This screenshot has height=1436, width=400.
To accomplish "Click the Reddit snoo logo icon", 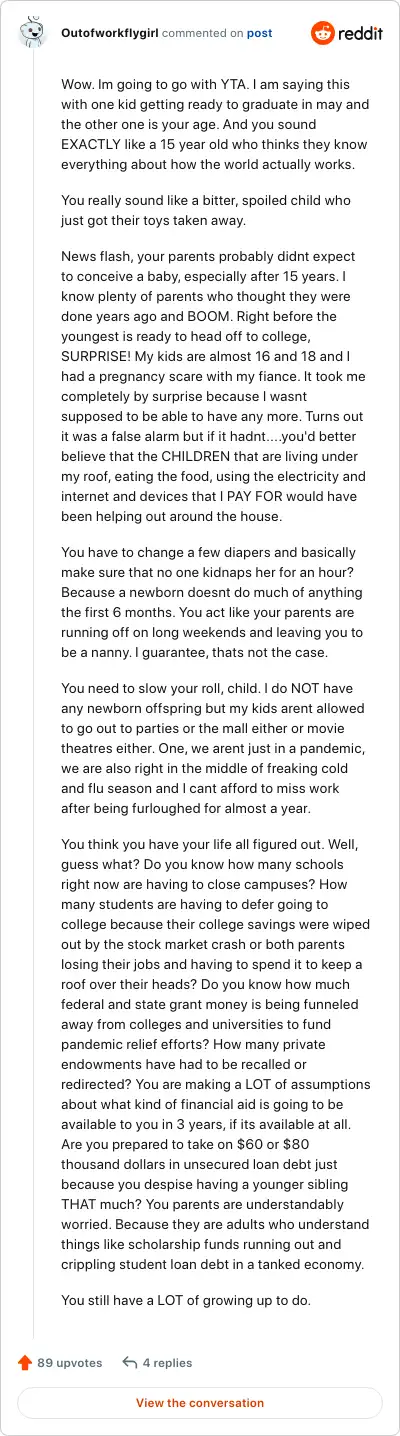I will coord(323,33).
